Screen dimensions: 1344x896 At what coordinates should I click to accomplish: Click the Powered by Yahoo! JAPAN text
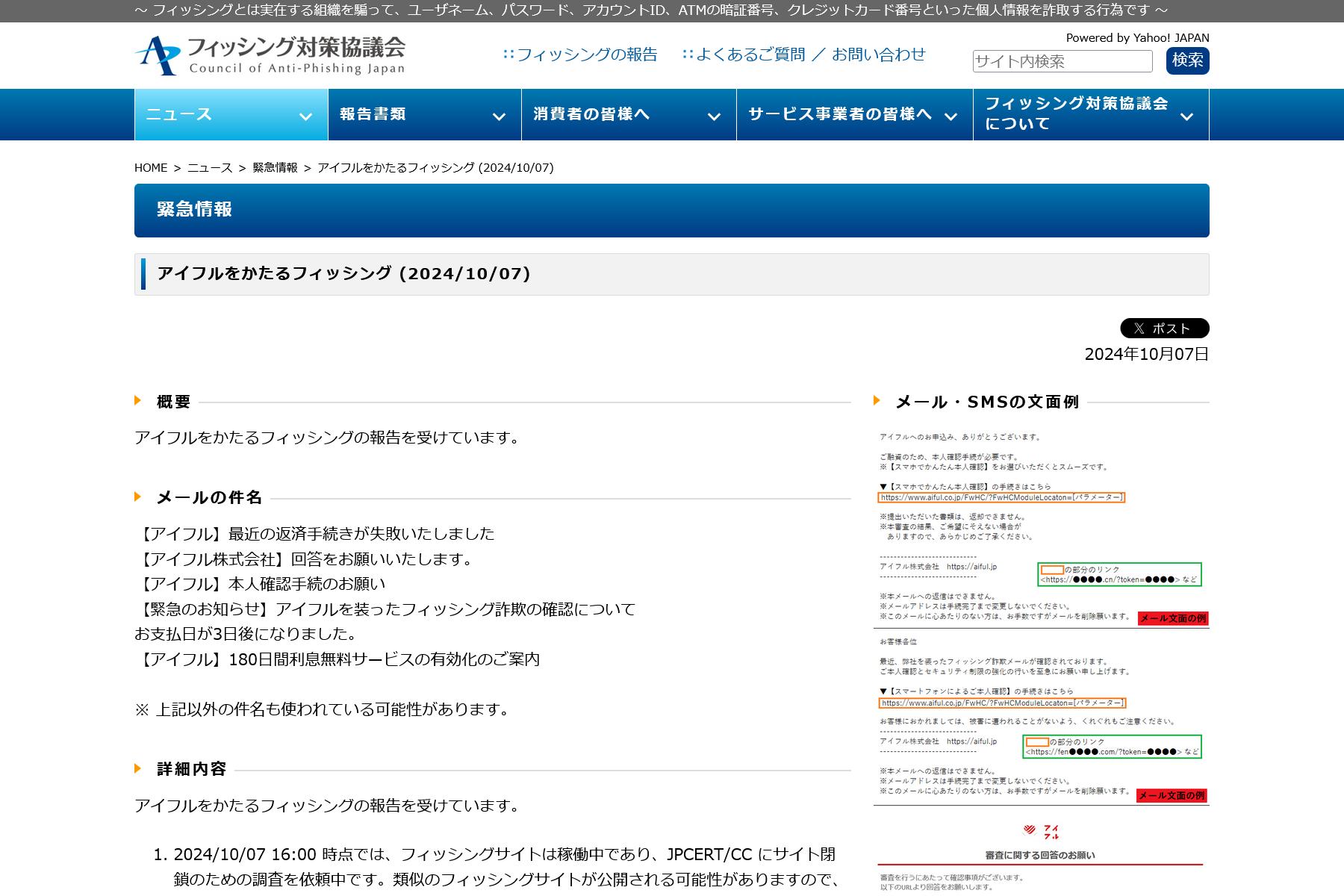[1137, 38]
